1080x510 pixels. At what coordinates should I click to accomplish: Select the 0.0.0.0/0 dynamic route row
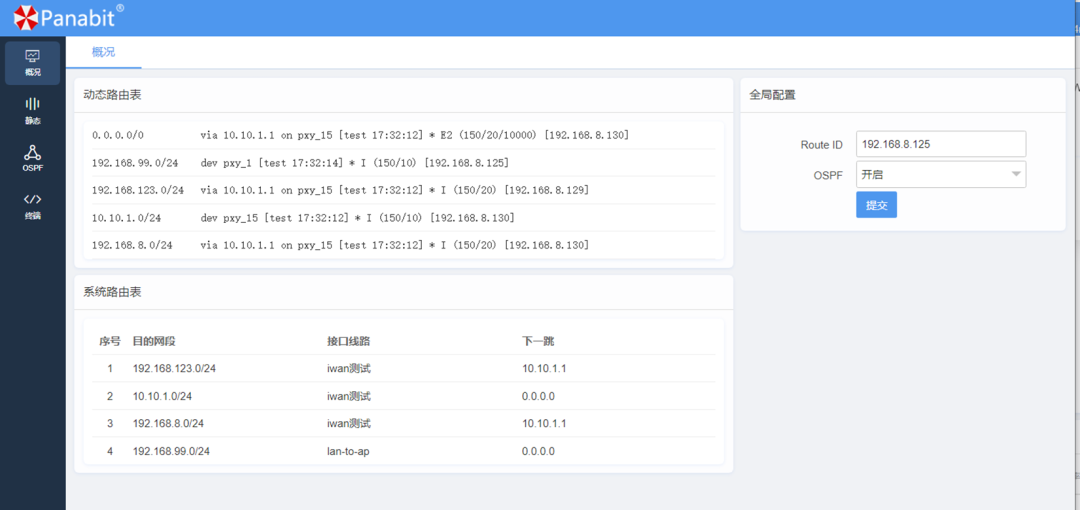pyautogui.click(x=404, y=135)
